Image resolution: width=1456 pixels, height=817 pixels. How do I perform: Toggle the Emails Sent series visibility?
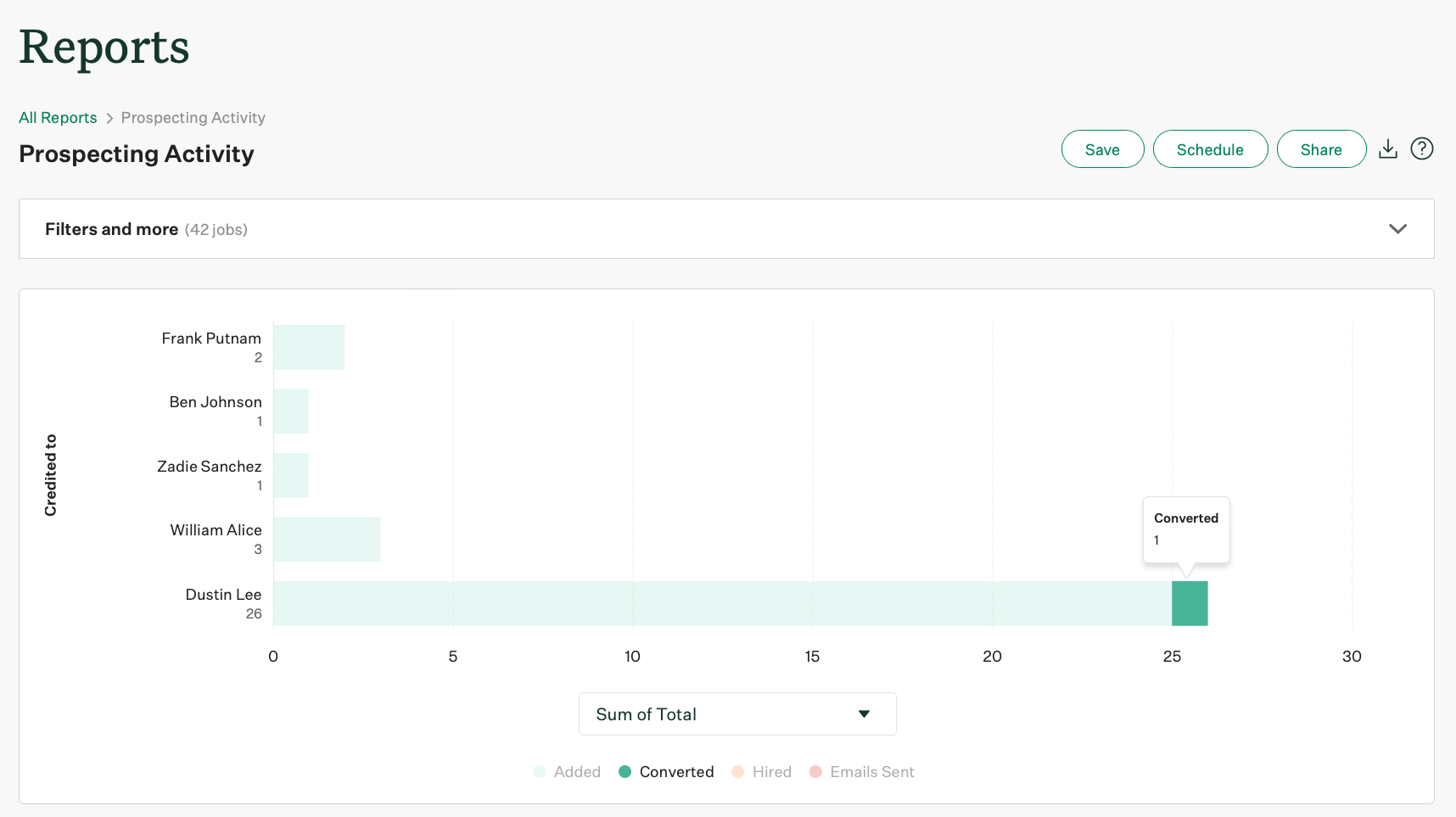tap(871, 771)
